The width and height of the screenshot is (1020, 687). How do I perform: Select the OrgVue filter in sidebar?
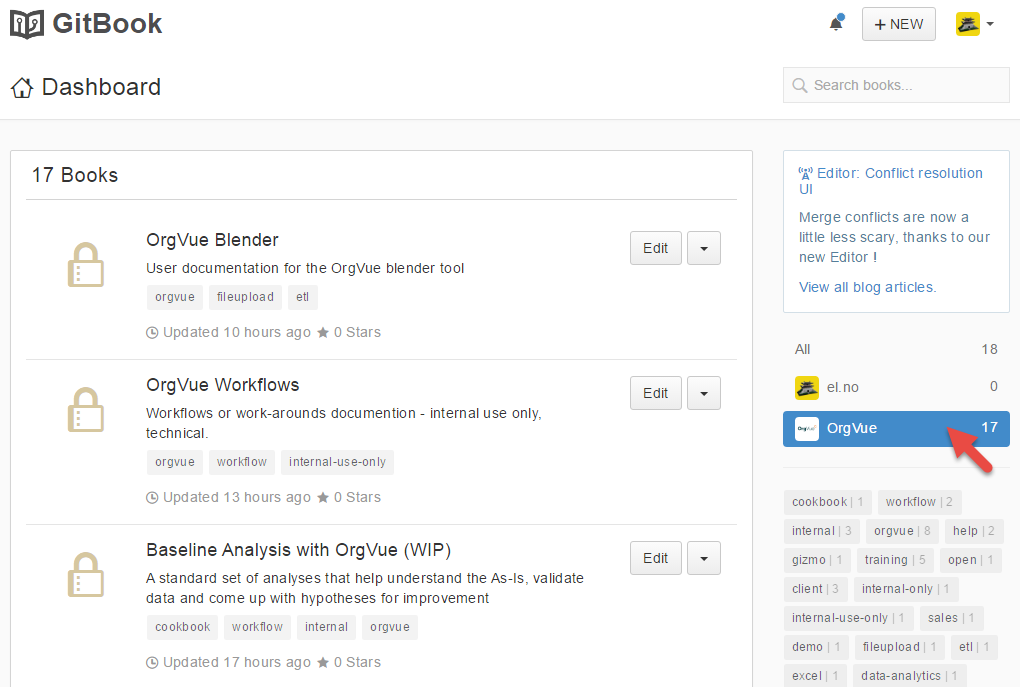852,428
